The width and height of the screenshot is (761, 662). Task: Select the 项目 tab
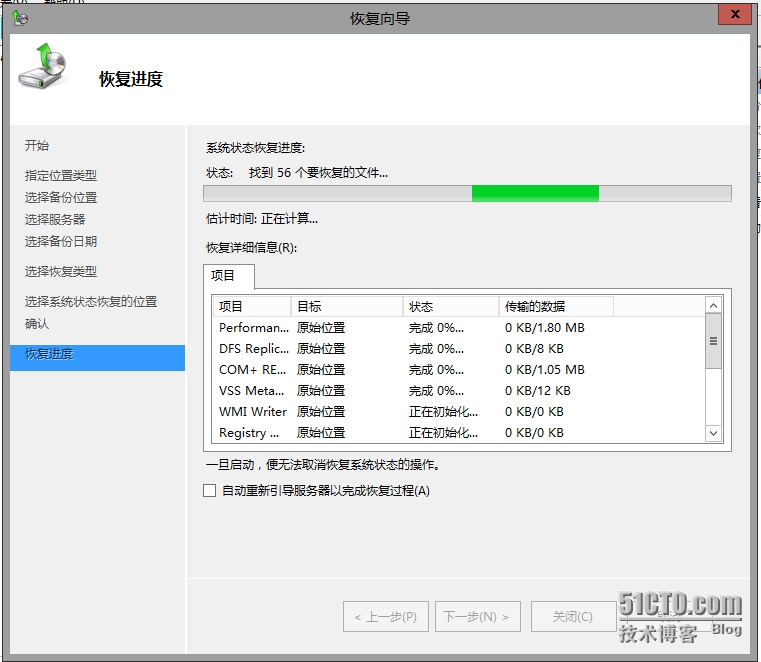[229, 276]
